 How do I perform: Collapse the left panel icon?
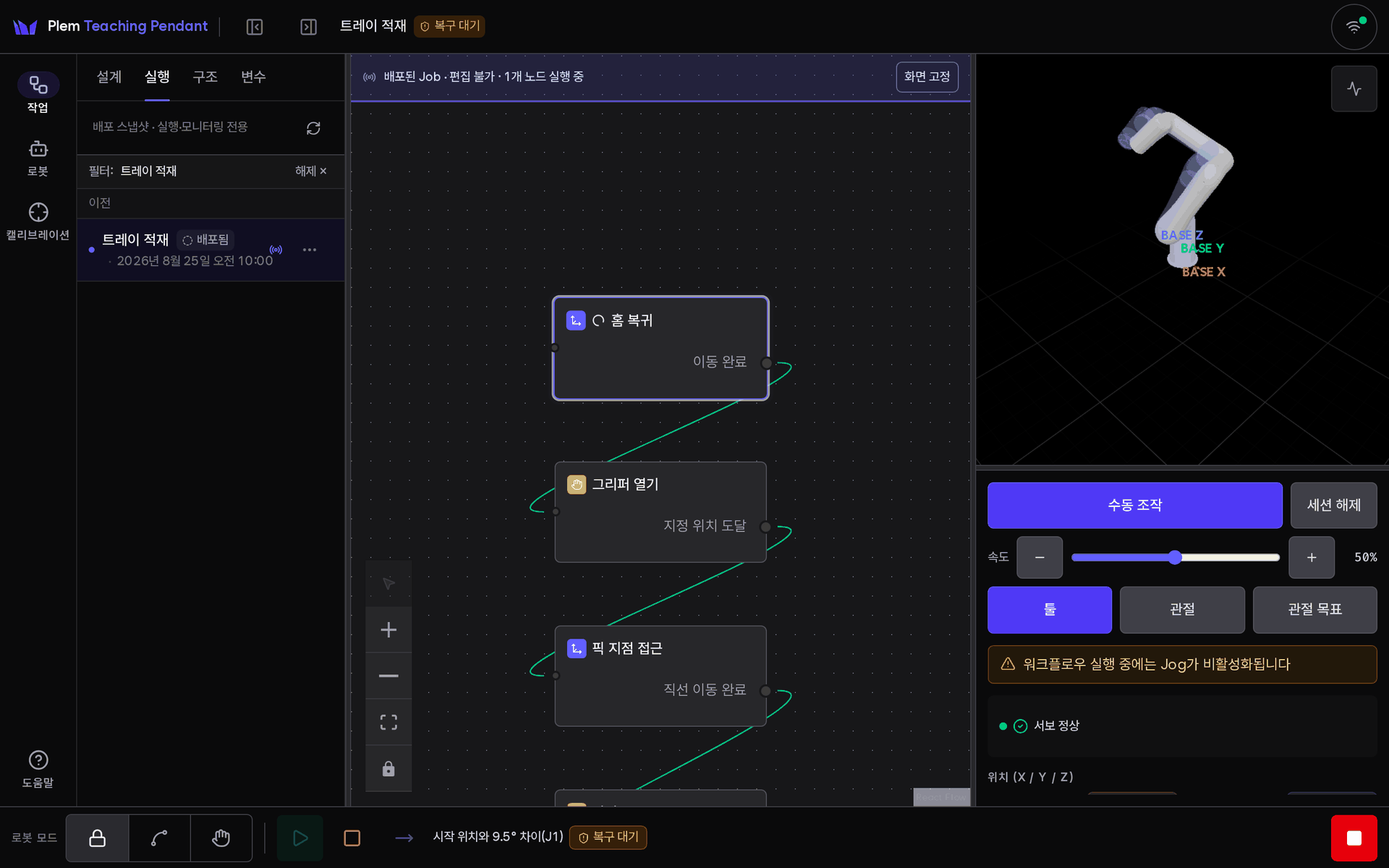(255, 27)
